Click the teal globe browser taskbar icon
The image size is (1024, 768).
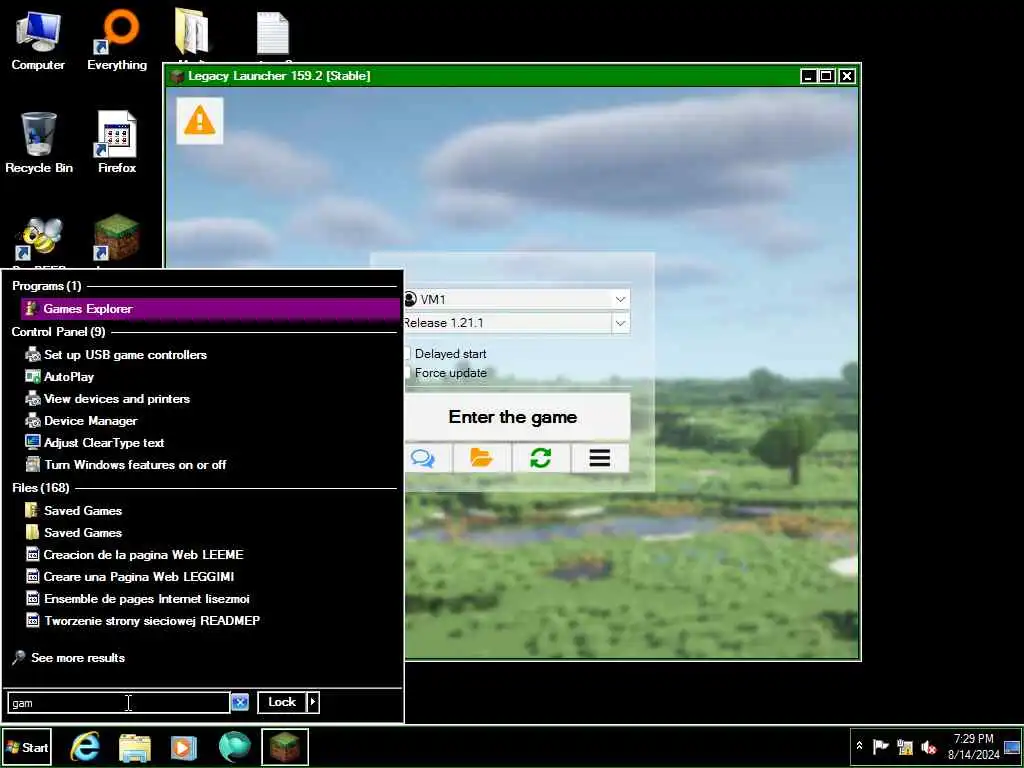point(234,746)
